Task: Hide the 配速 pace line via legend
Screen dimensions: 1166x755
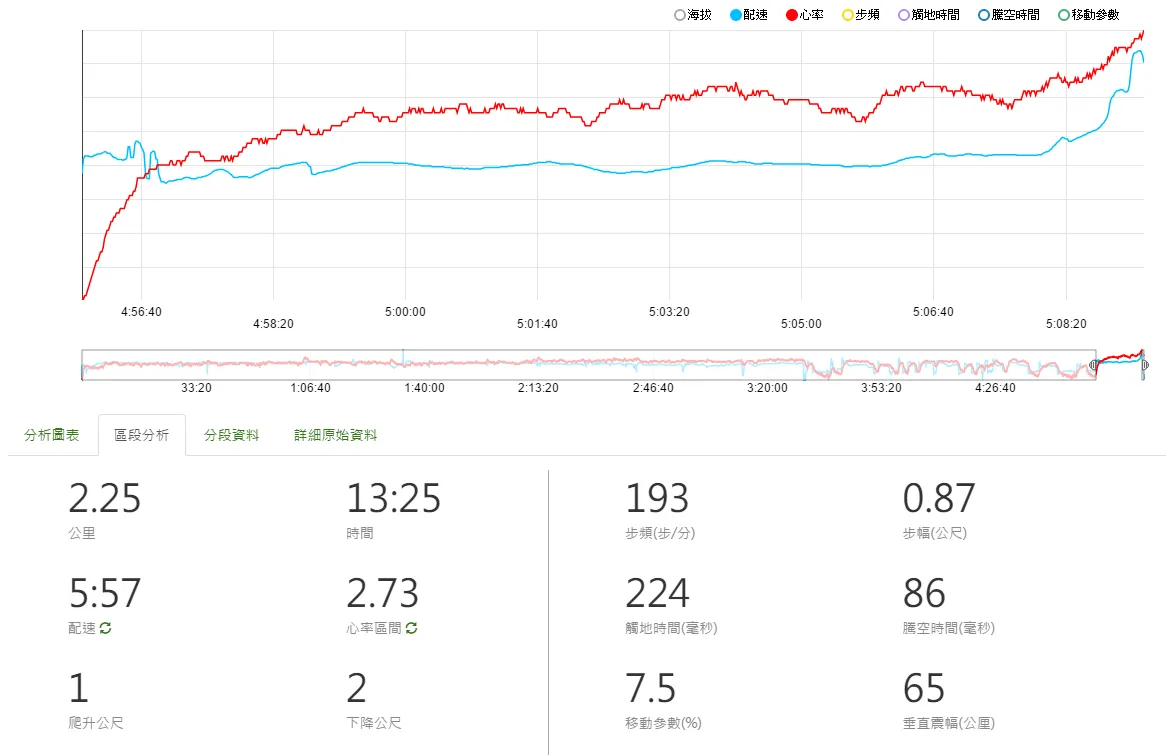Action: [749, 15]
